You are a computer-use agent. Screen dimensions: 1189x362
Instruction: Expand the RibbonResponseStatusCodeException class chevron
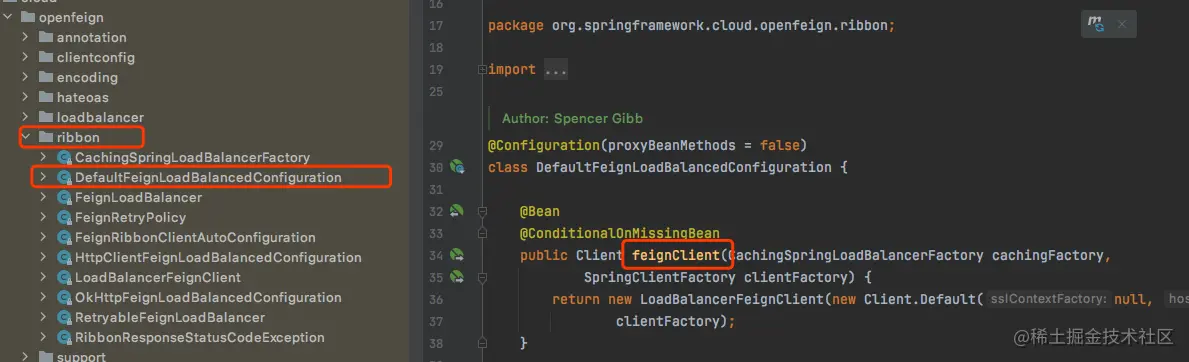[43, 338]
